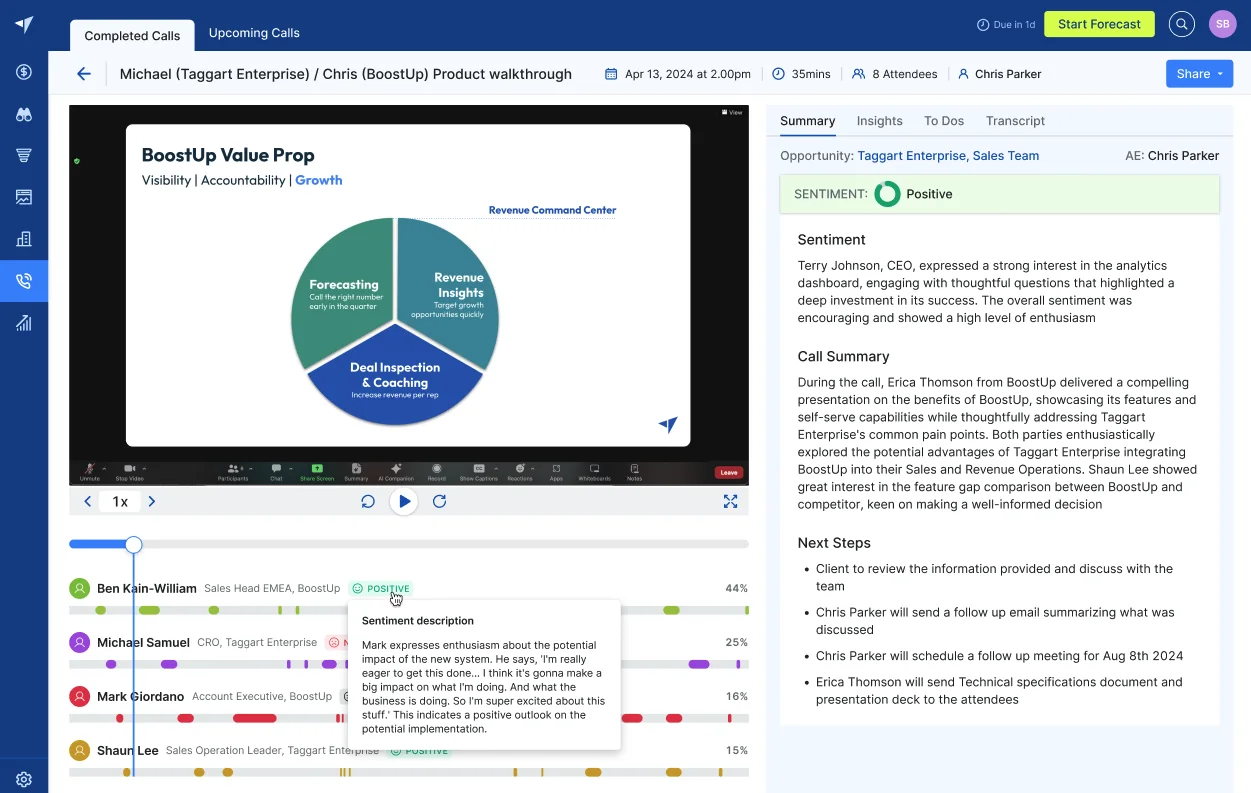Screen dimensions: 1251x793
Task: Click the clock icon beside 35mins
Action: click(x=779, y=74)
